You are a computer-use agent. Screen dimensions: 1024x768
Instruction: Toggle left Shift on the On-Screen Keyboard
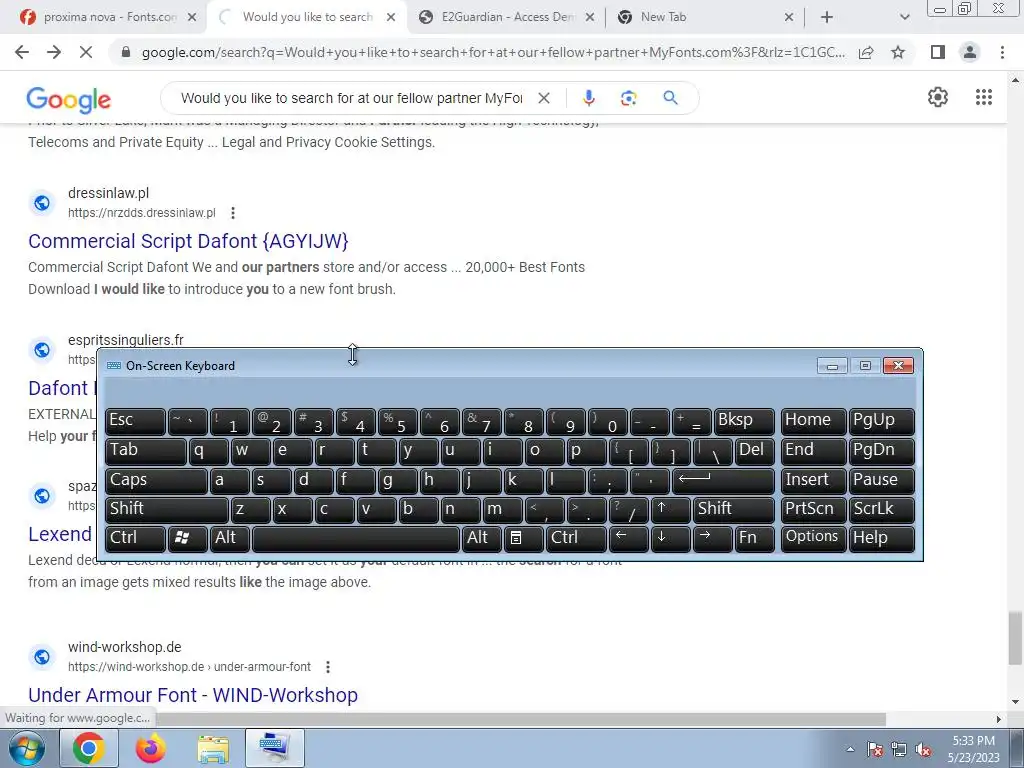(x=167, y=509)
